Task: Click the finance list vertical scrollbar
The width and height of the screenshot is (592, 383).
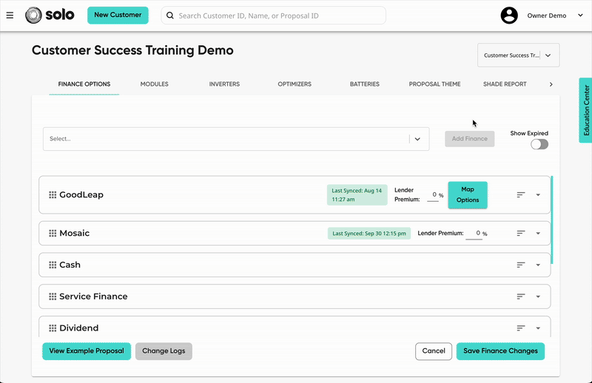Action: 552,220
